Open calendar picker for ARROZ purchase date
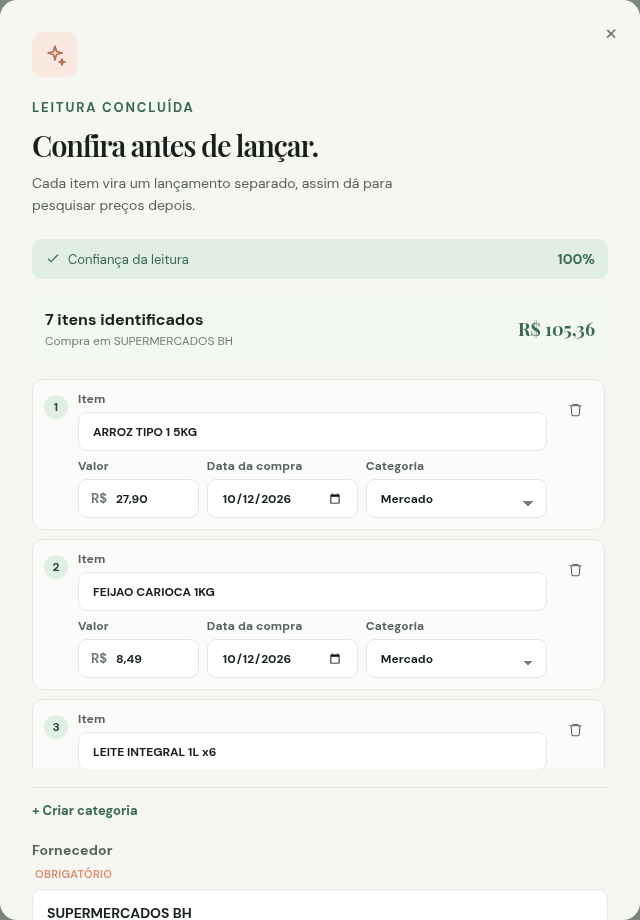640x920 pixels. [x=335, y=499]
